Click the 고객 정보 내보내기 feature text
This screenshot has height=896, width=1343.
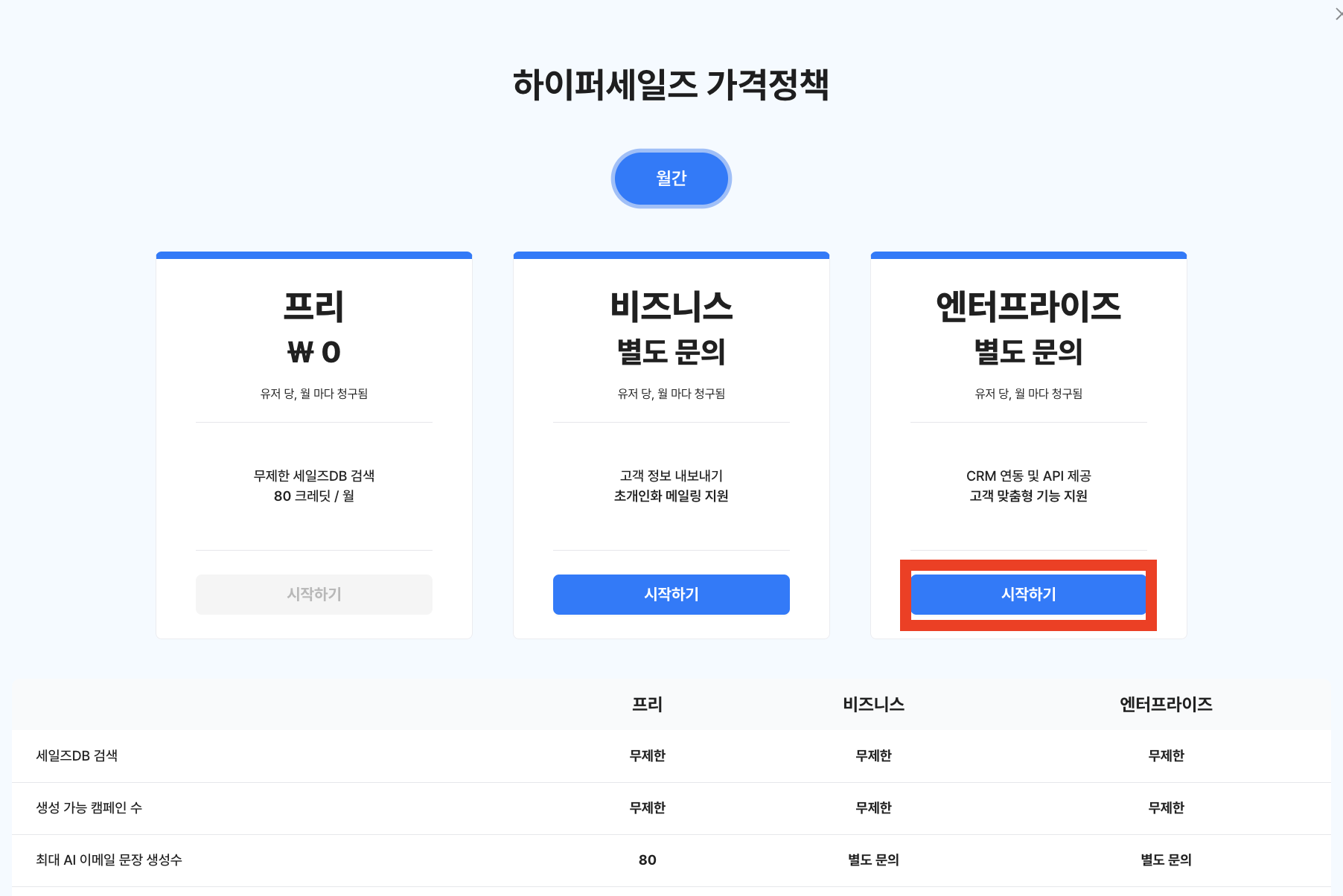pos(671,476)
